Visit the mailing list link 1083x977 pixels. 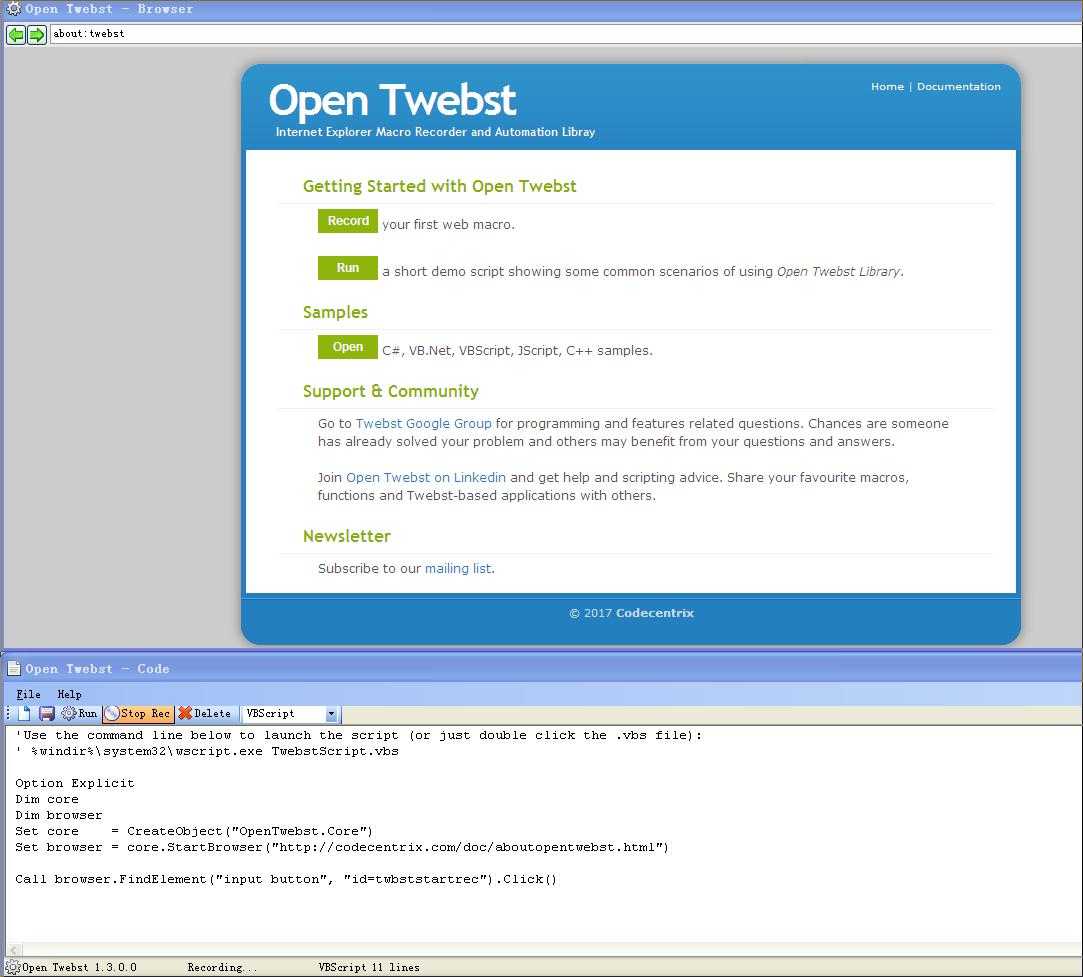(x=458, y=568)
